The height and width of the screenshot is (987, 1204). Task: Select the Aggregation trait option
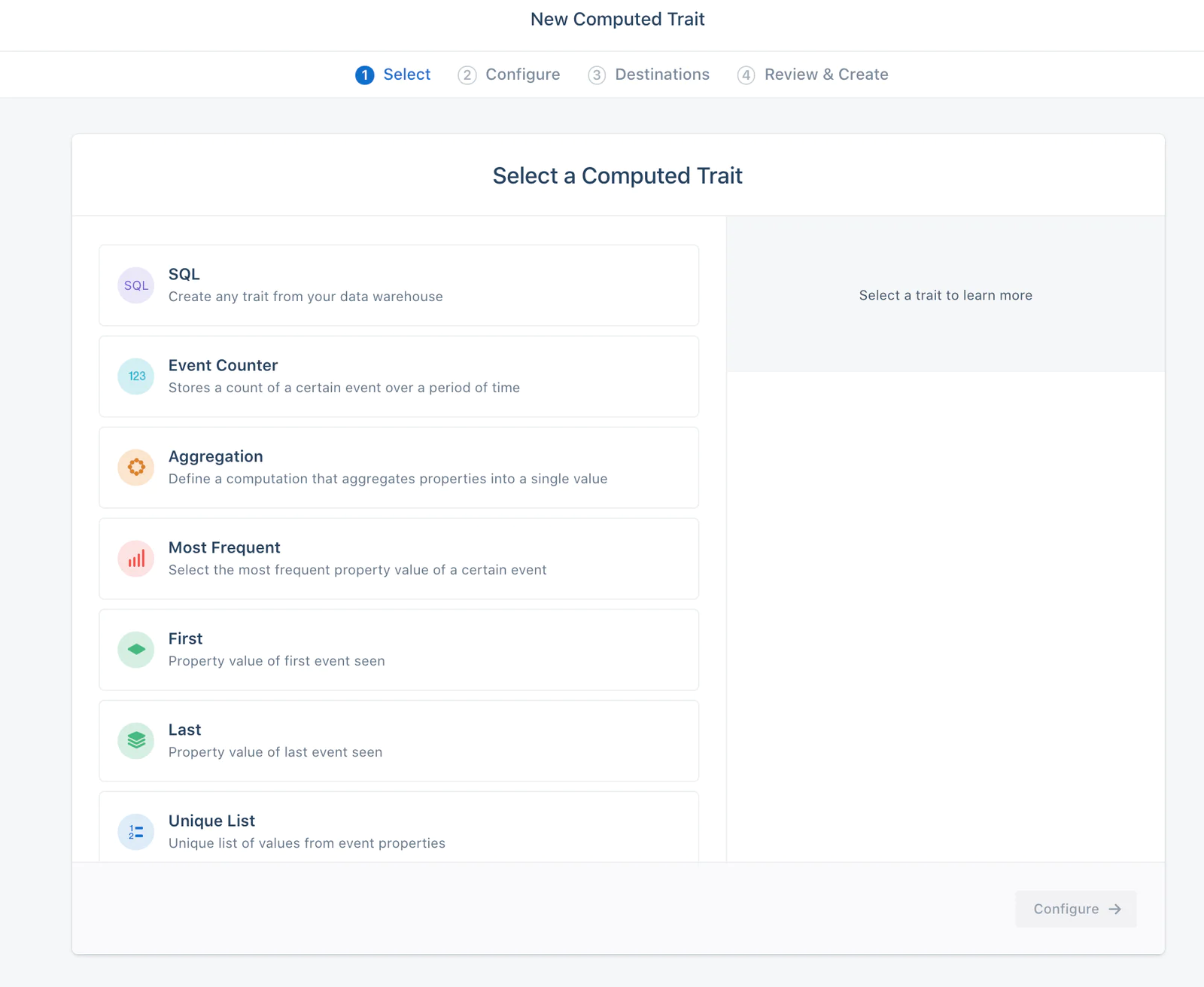(x=398, y=468)
